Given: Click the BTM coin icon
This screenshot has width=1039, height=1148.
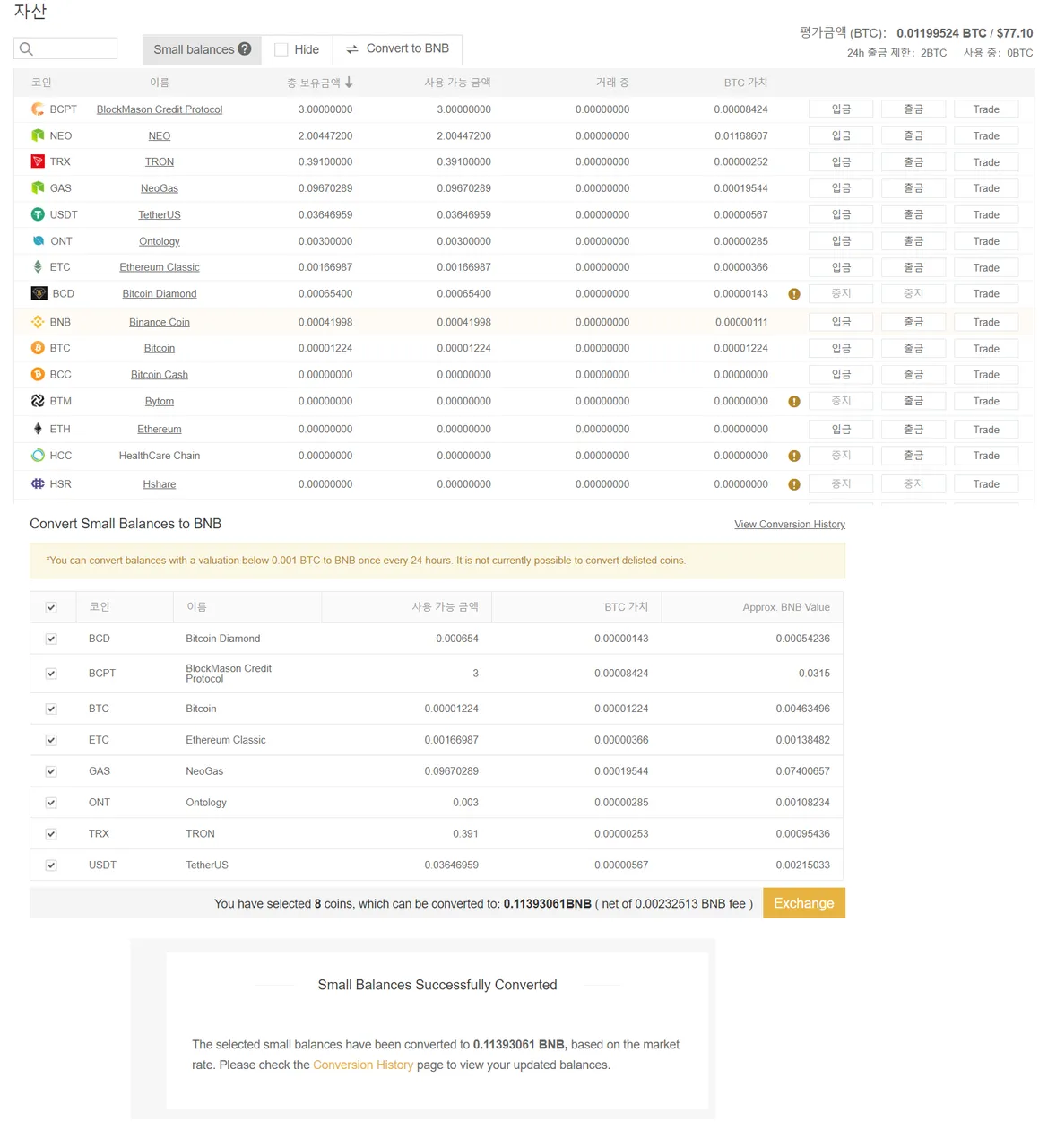Looking at the screenshot, I should click(x=38, y=401).
